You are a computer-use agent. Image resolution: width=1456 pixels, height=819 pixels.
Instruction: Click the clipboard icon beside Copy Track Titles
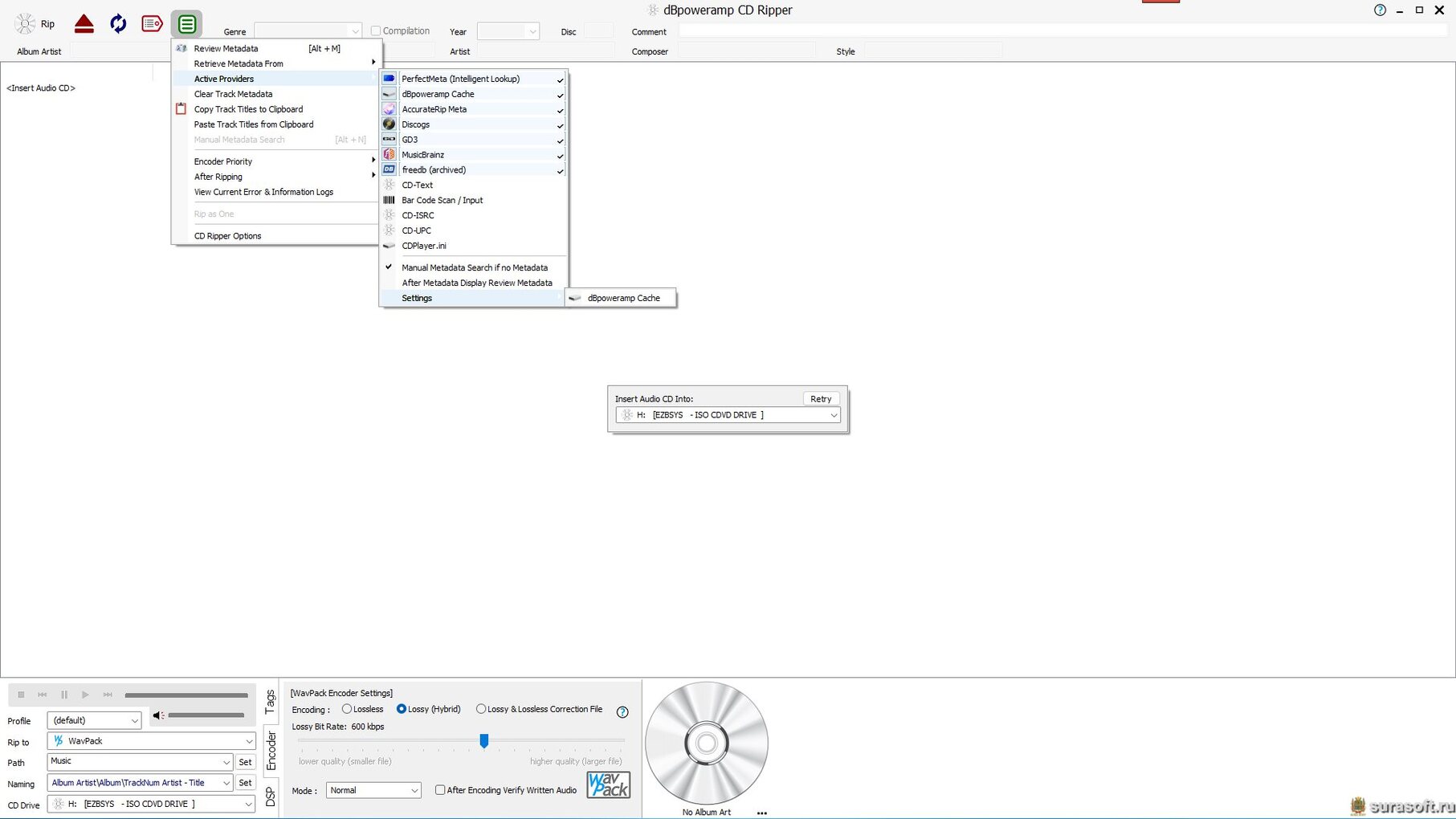pos(181,109)
